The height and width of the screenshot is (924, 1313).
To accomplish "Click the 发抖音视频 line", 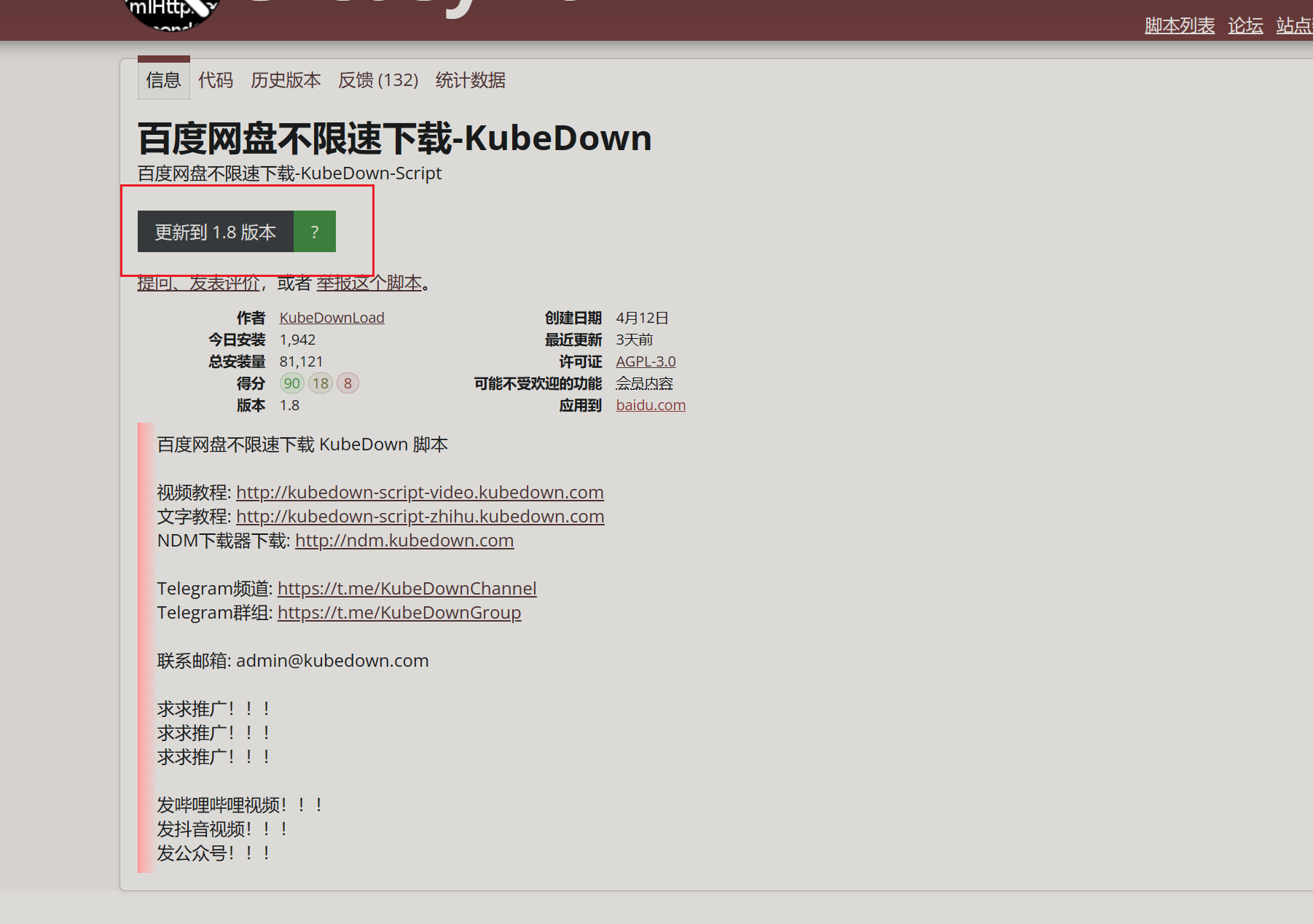I will pos(222,829).
